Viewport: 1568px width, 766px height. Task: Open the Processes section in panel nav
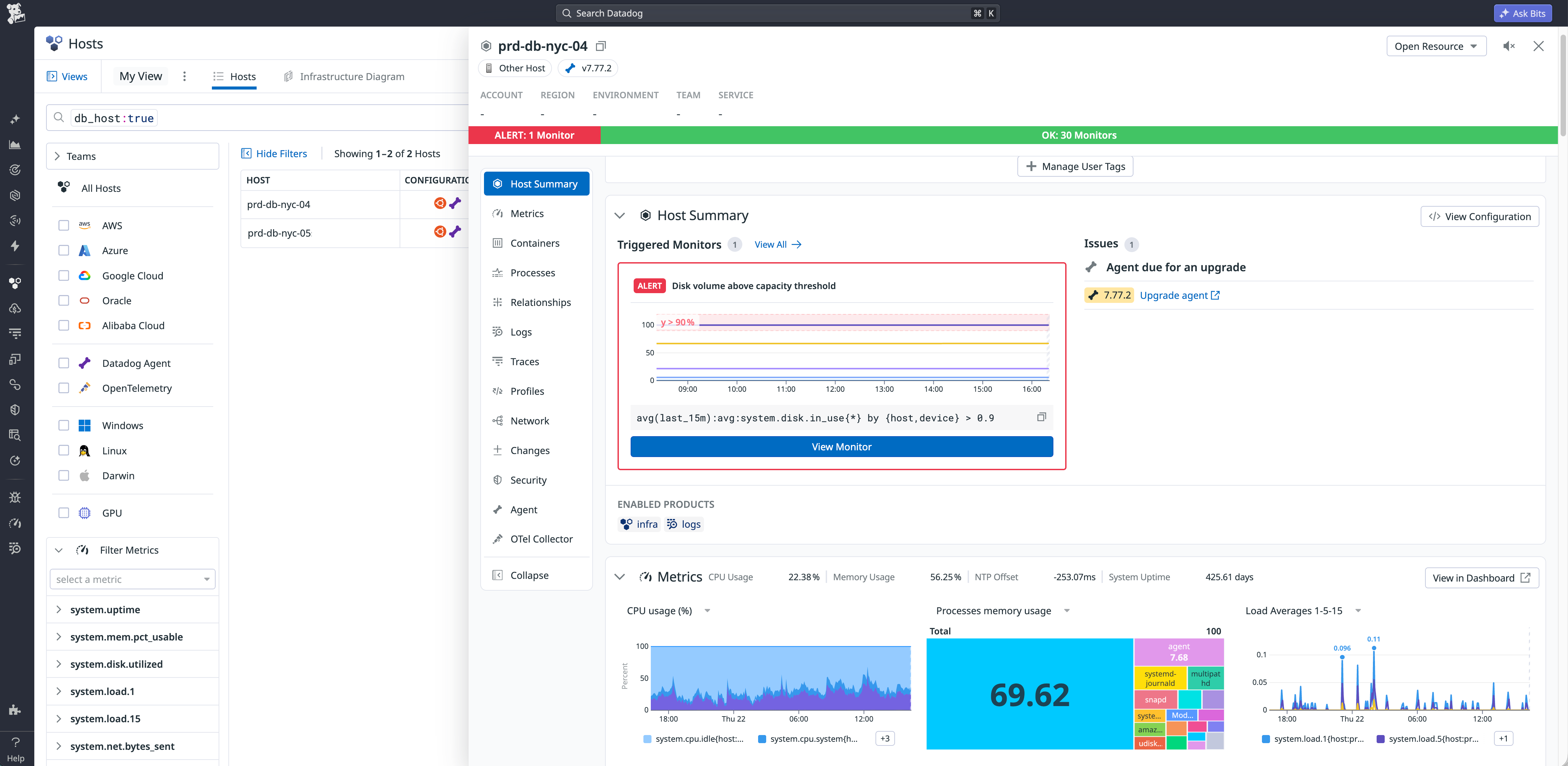pos(536,273)
